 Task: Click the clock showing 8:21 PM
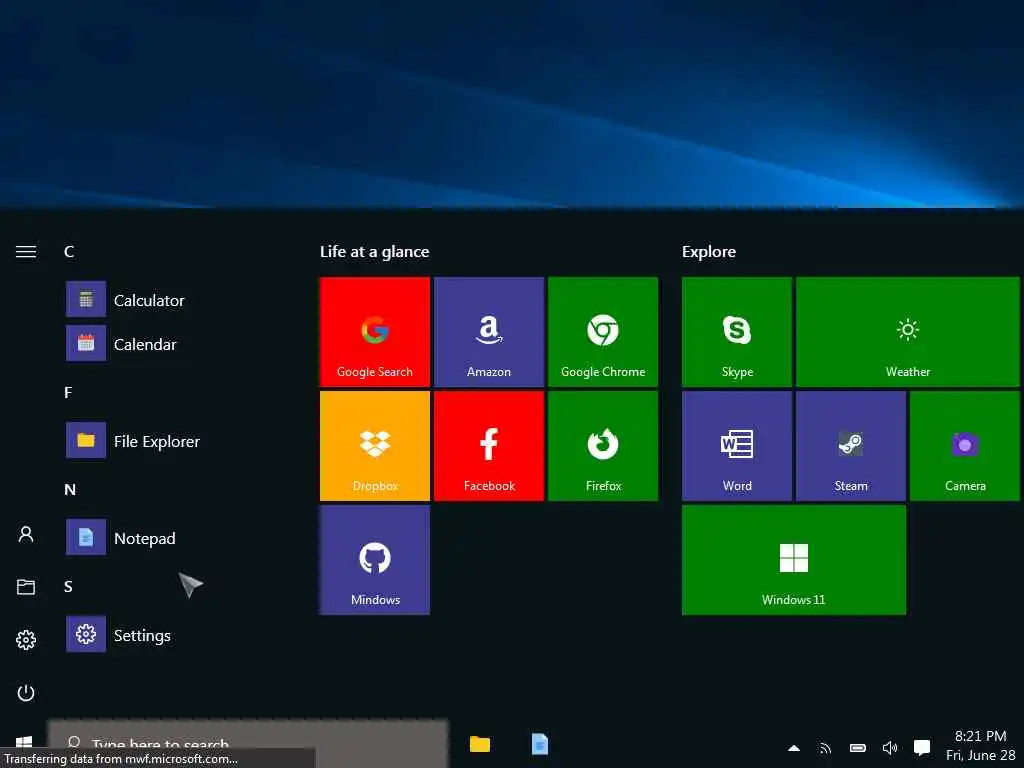pyautogui.click(x=980, y=735)
